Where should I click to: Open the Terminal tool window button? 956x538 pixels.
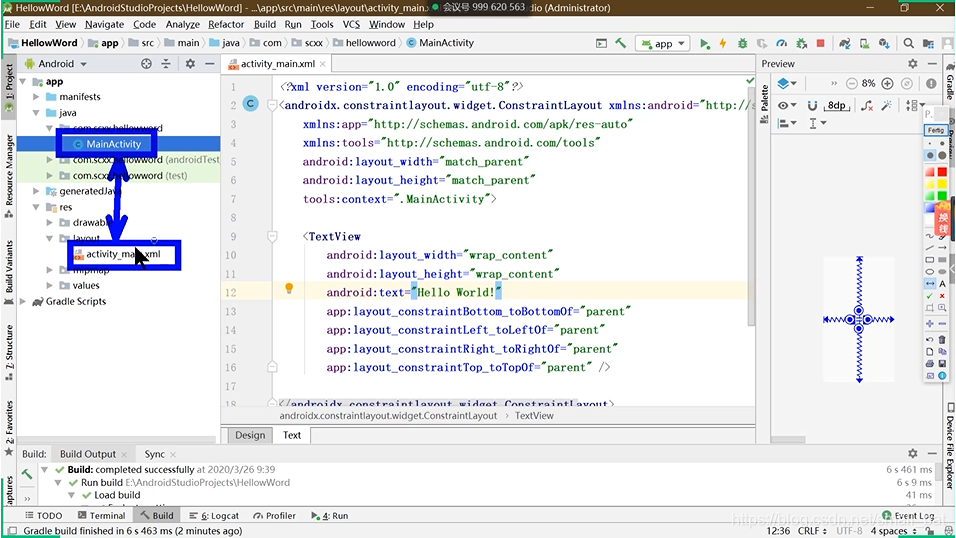pos(101,515)
